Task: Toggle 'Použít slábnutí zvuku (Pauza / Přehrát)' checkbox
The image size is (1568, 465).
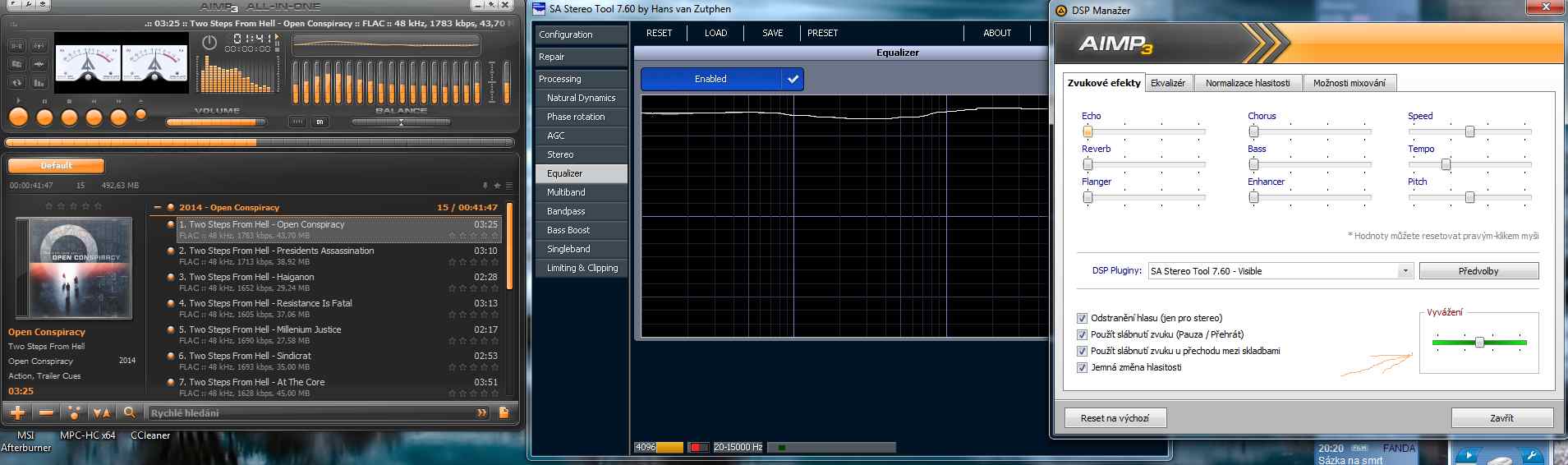Action: coord(1082,334)
